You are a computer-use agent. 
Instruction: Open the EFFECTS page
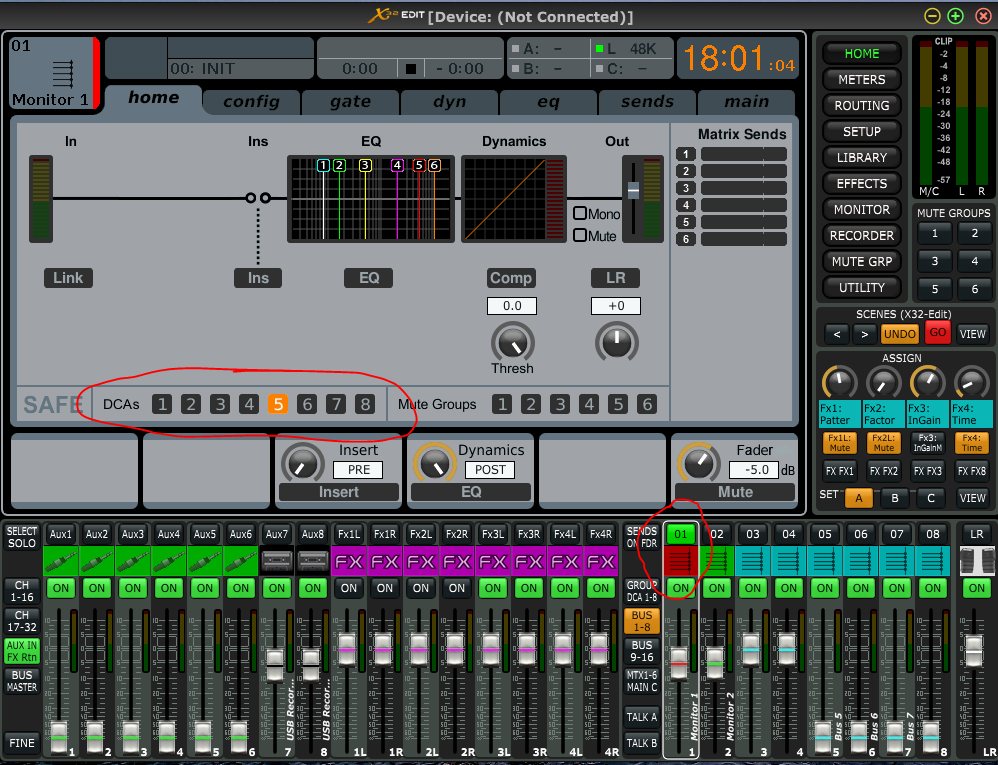(862, 183)
